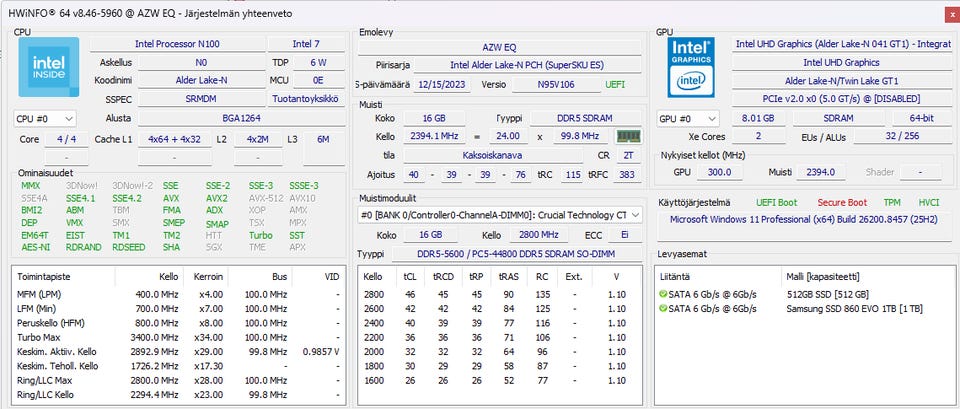Click the AVX-512 greyed feature label

pyautogui.click(x=264, y=198)
